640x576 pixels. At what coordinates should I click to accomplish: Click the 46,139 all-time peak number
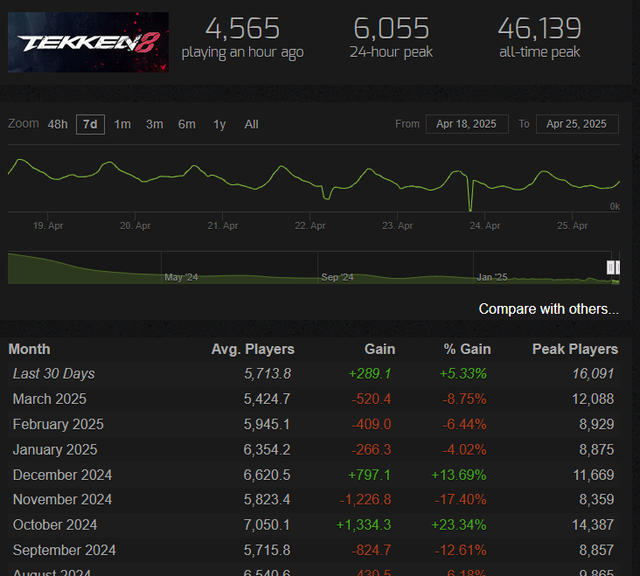(x=539, y=29)
